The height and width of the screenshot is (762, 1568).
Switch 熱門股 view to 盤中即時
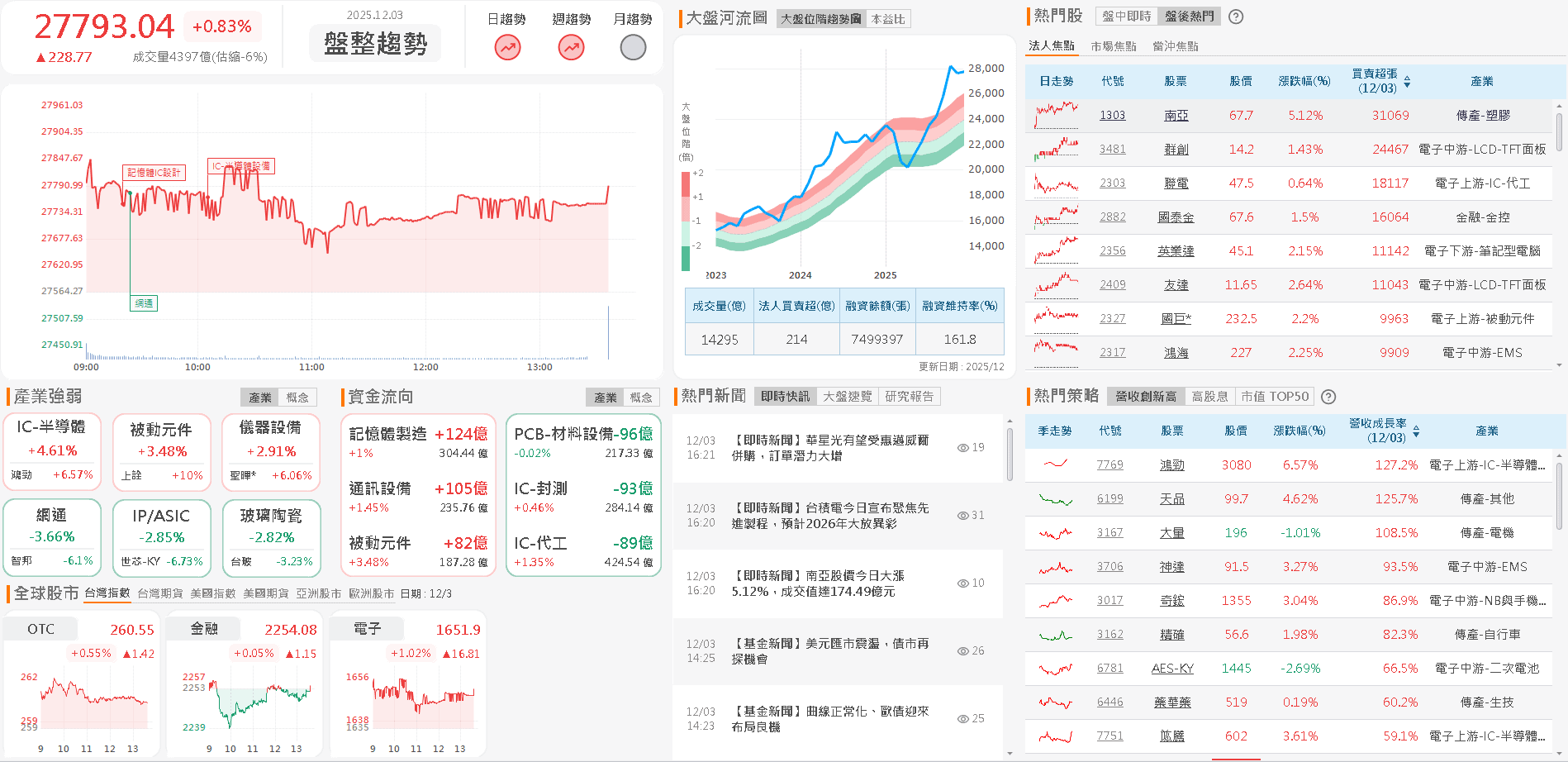tap(1126, 16)
